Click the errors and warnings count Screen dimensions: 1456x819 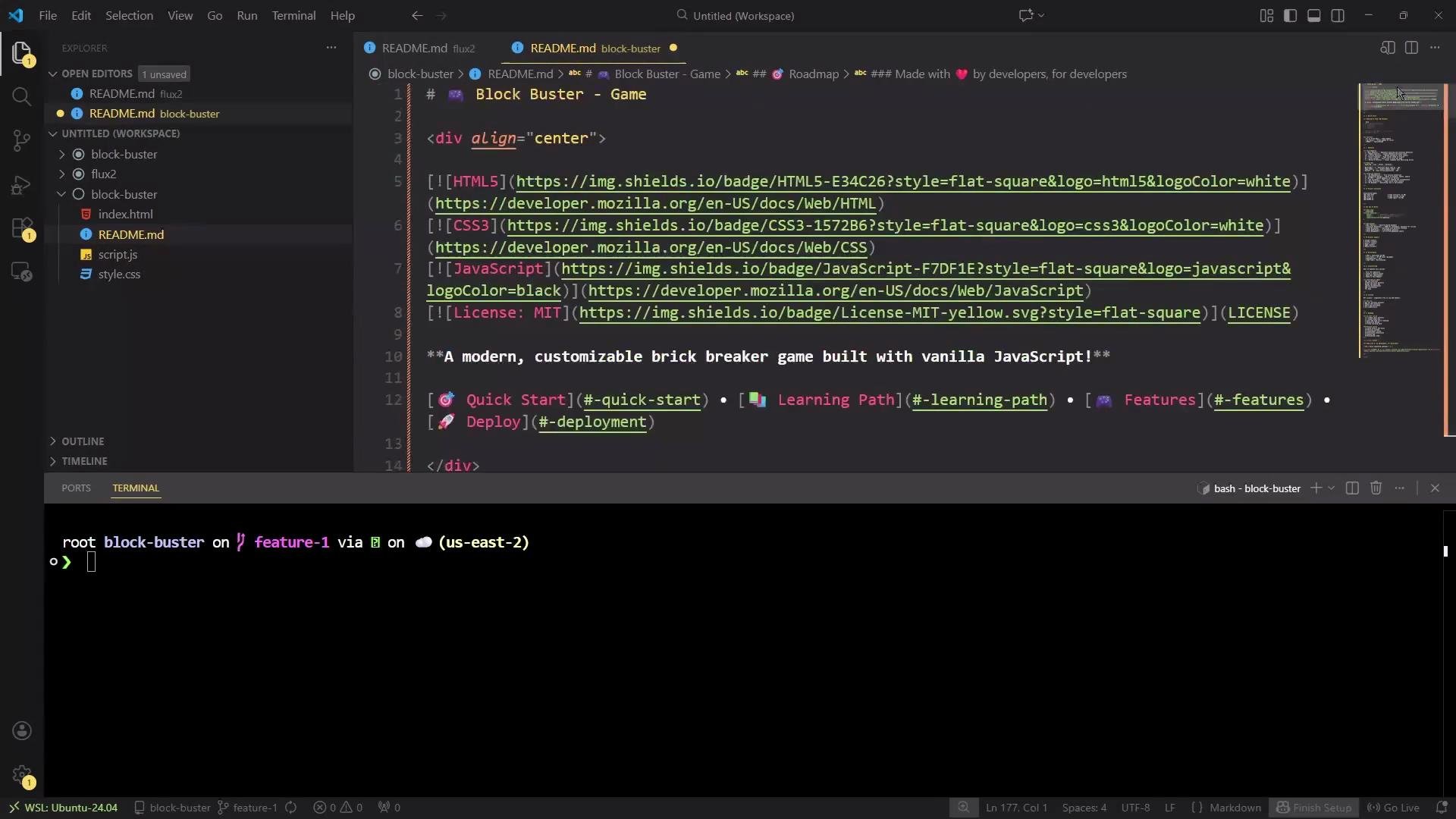tap(338, 808)
